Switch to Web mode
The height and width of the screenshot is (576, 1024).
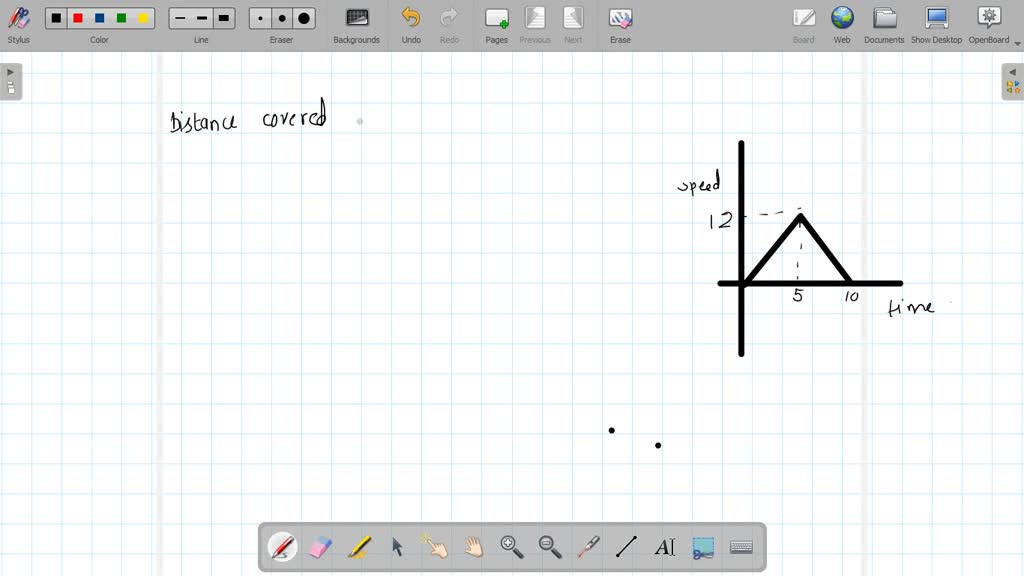(x=842, y=25)
